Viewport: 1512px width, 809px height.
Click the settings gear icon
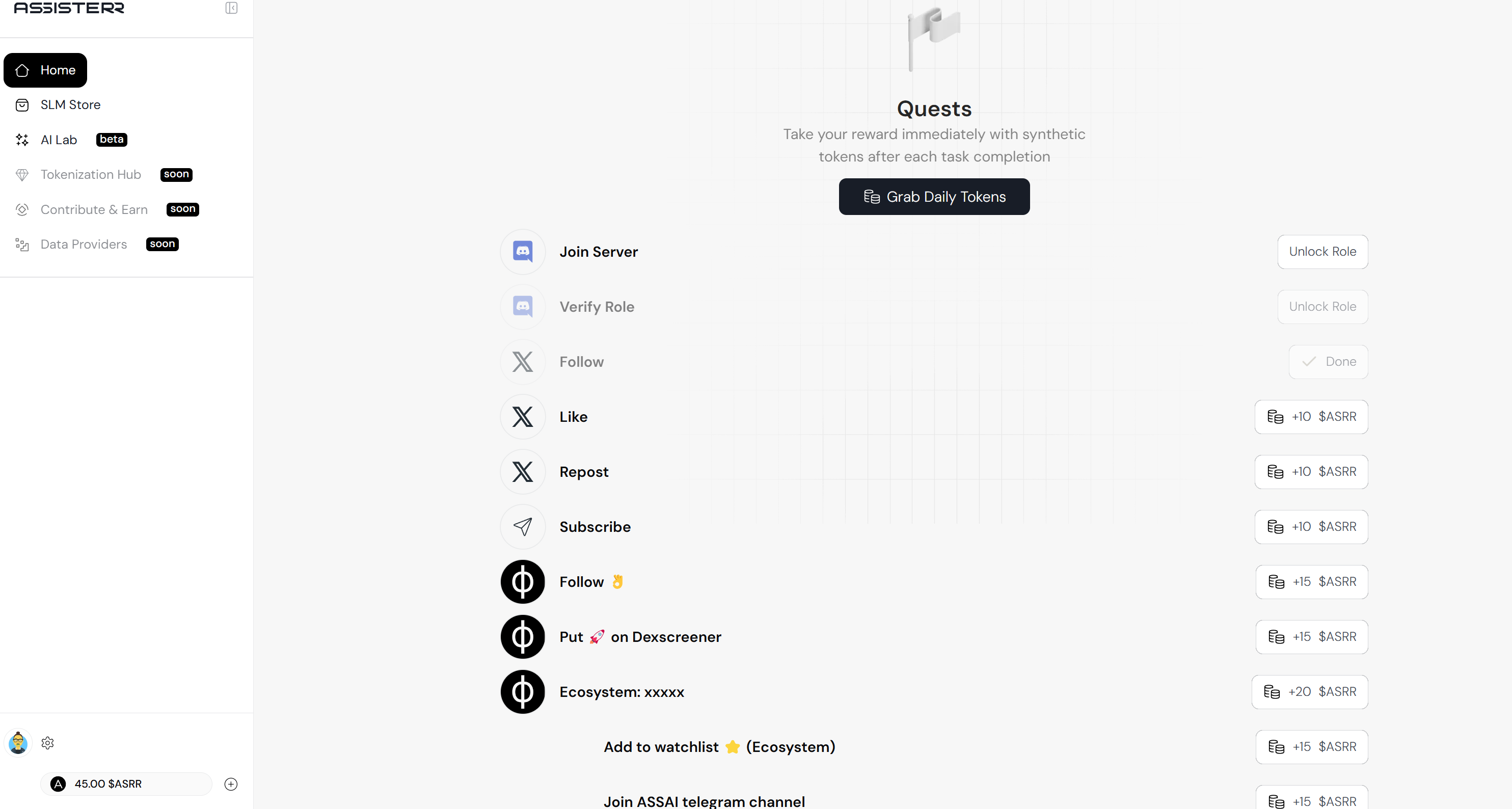pyautogui.click(x=47, y=743)
